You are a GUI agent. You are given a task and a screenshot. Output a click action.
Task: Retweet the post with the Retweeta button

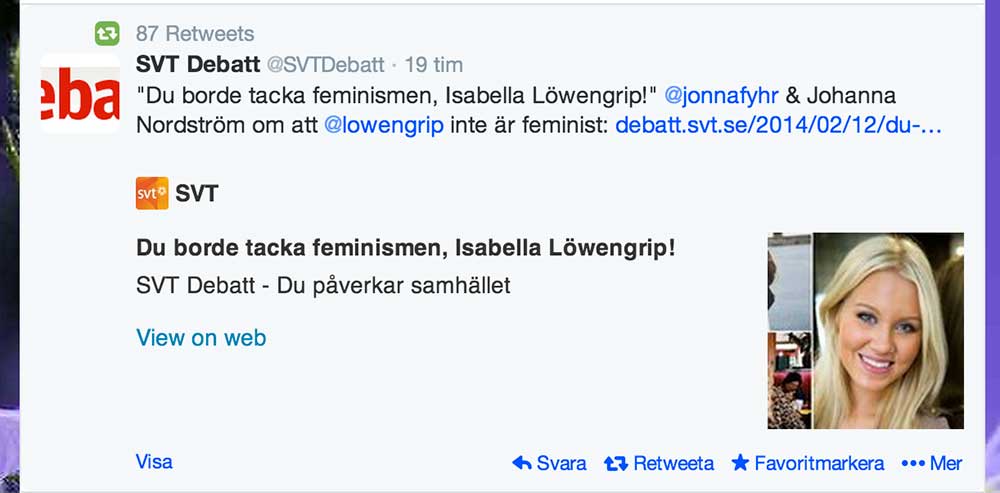659,463
